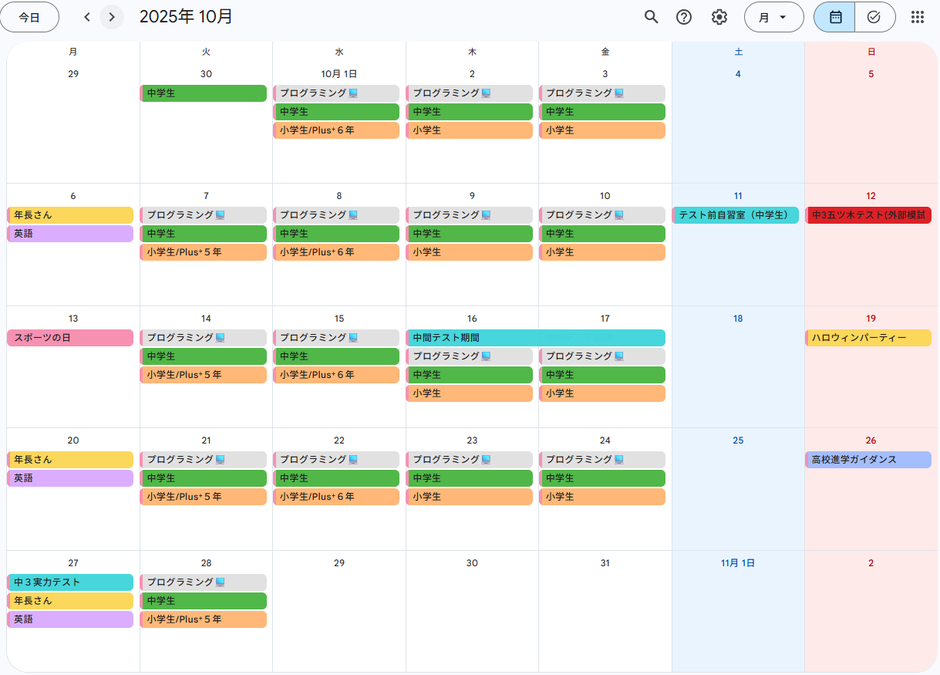The image size is (940, 675).
Task: Open 中学生 event on October 9
Action: 469,233
